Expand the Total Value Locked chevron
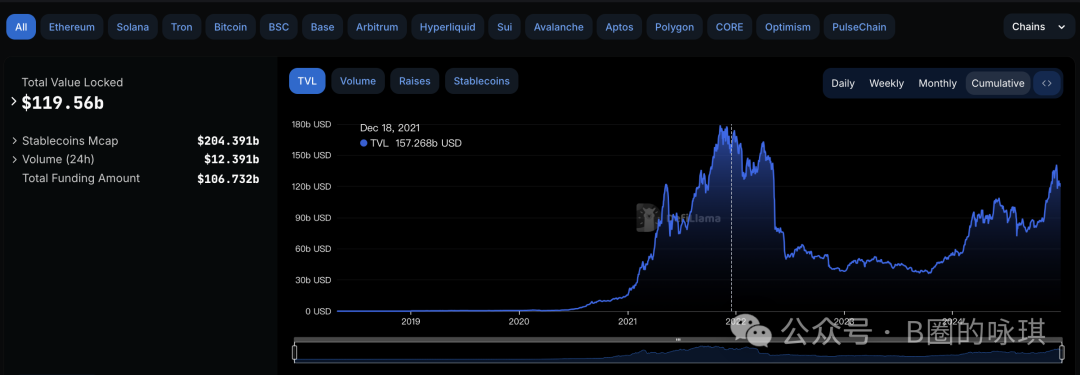The height and width of the screenshot is (375, 1080). (13, 101)
